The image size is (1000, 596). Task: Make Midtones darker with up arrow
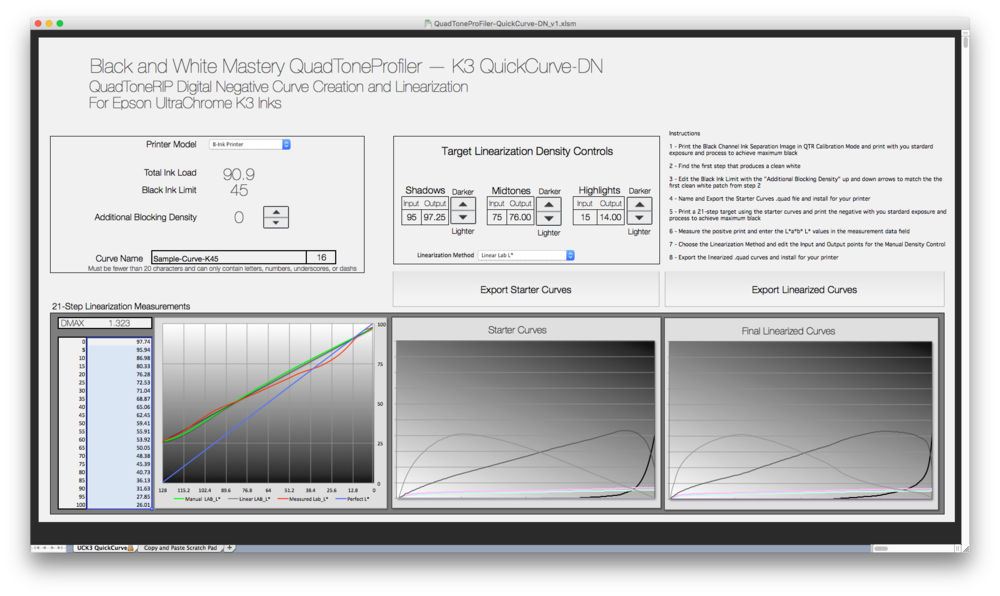click(548, 205)
